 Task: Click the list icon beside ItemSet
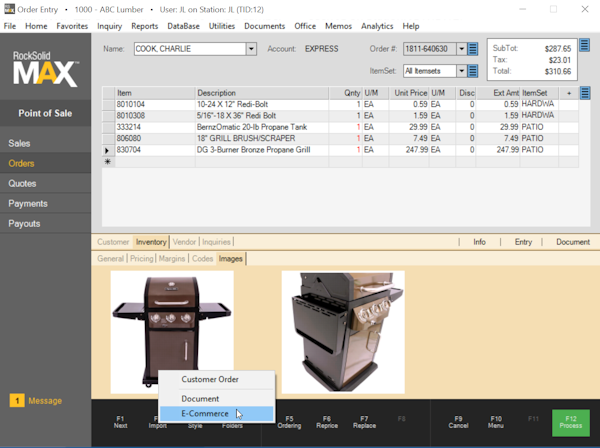473,71
